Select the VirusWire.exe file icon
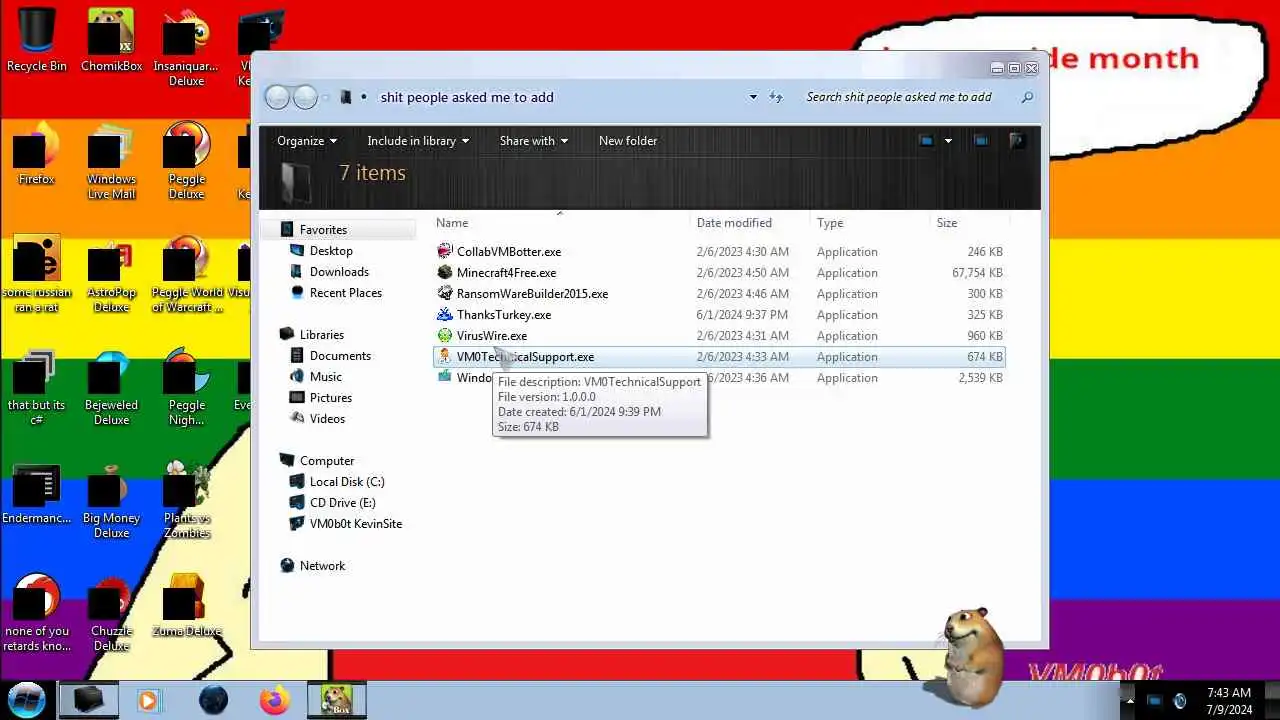Viewport: 1280px width, 720px height. point(445,336)
